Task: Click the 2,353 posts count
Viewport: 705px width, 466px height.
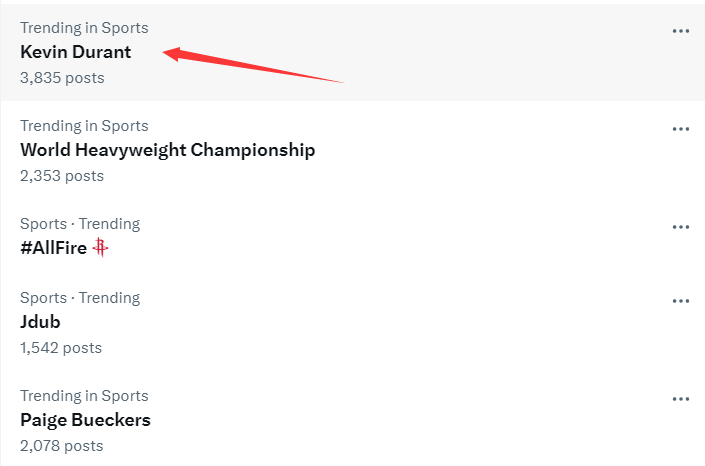Action: pyautogui.click(x=62, y=175)
